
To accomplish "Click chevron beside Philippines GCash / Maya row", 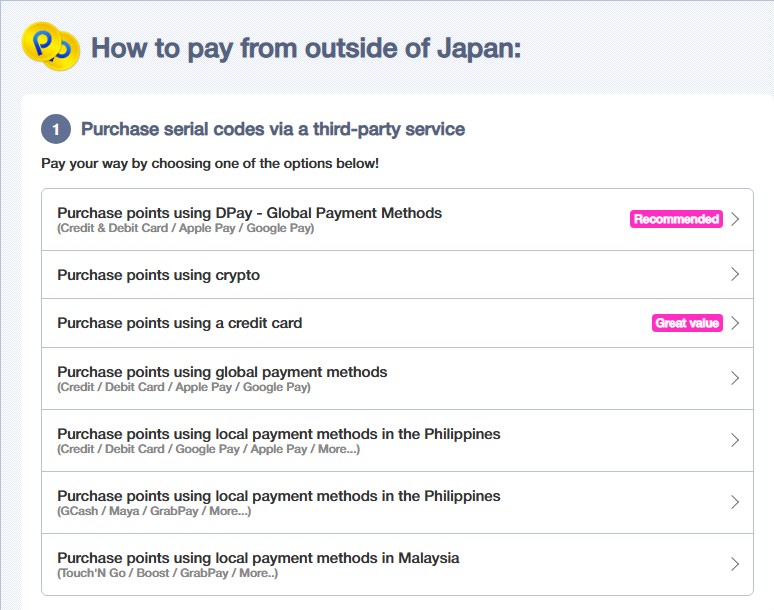I will (735, 502).
